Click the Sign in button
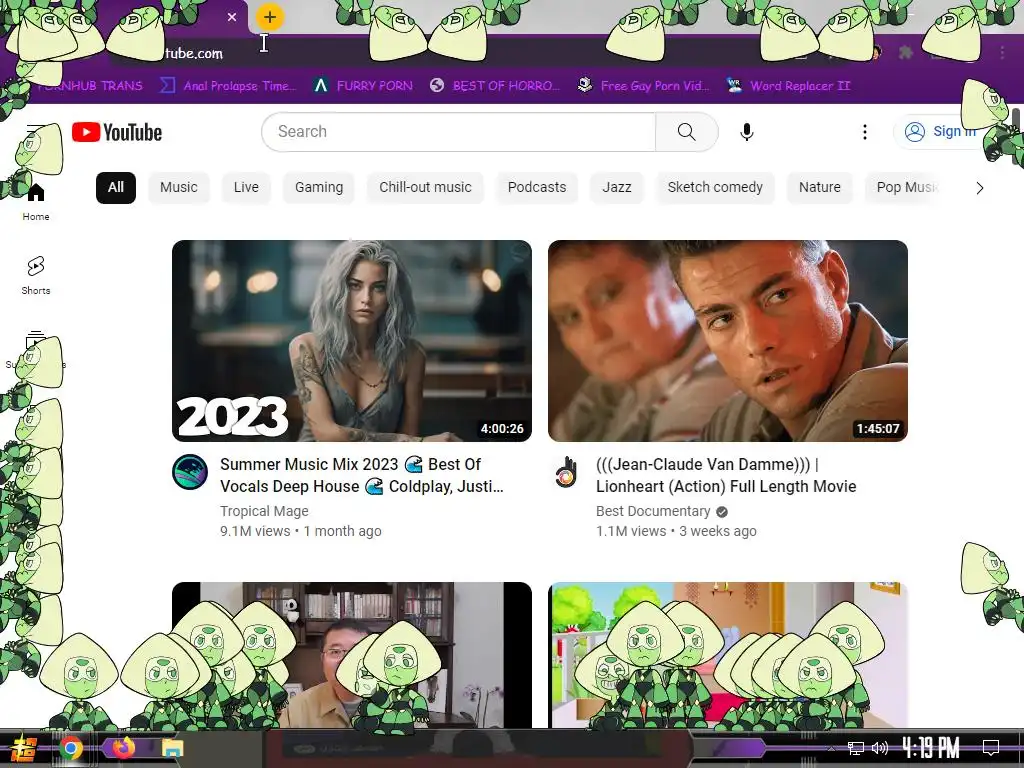This screenshot has height=768, width=1024. (x=940, y=131)
